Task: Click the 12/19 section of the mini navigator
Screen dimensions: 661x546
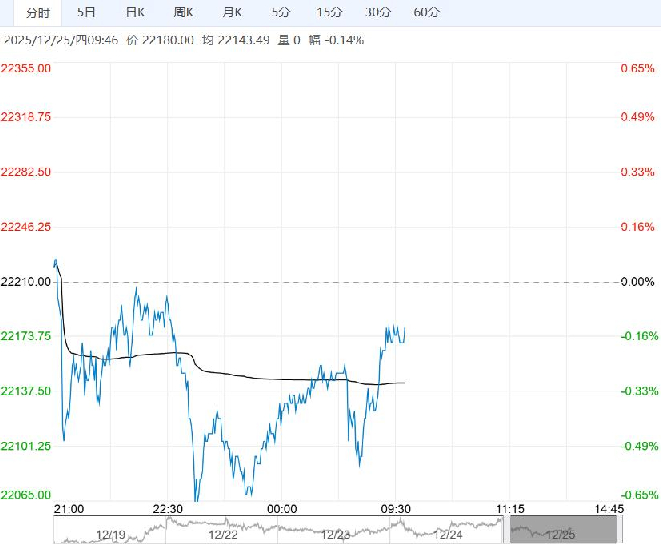Action: point(110,533)
